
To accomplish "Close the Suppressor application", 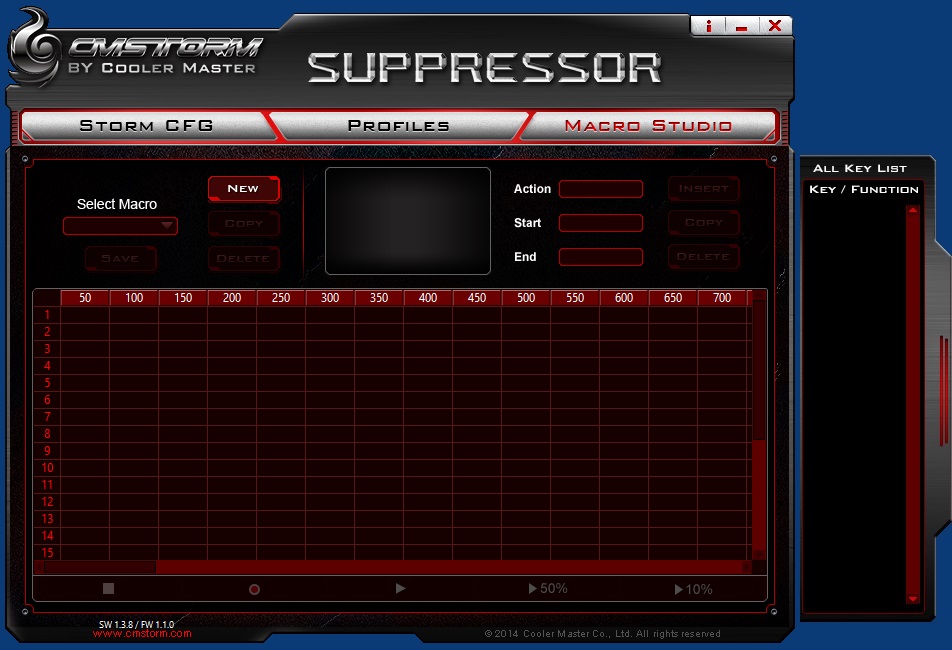I will point(775,25).
